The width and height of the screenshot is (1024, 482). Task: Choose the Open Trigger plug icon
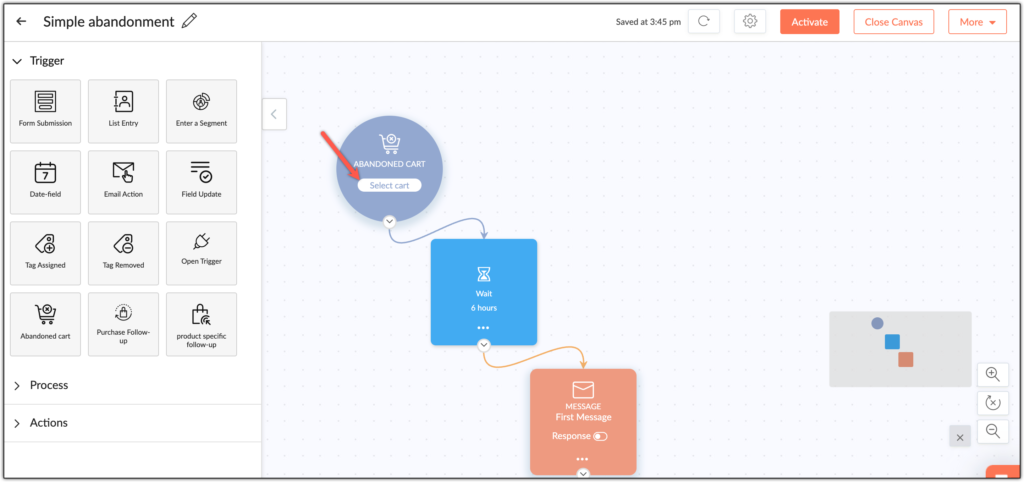coord(201,243)
